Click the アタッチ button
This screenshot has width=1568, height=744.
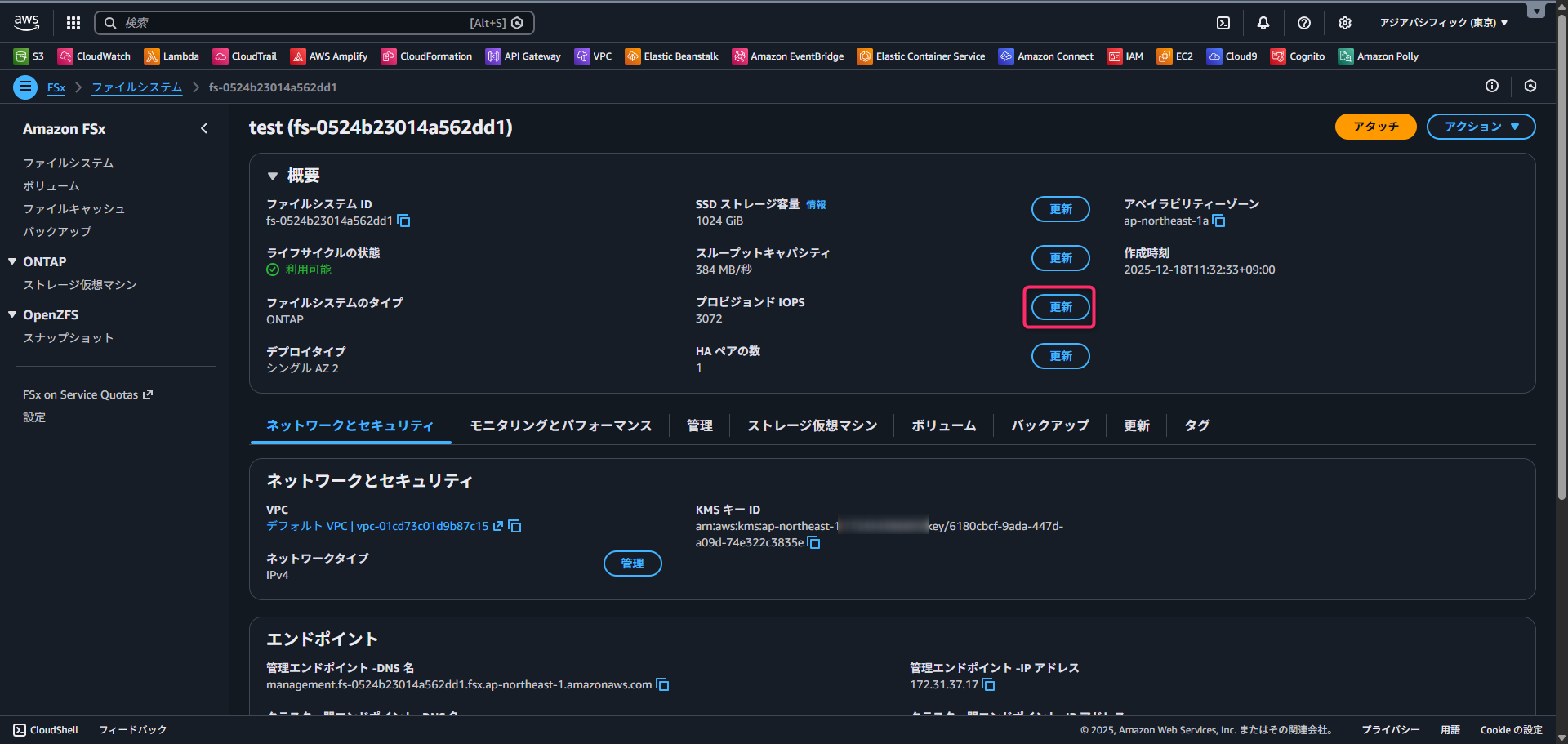pos(1375,127)
